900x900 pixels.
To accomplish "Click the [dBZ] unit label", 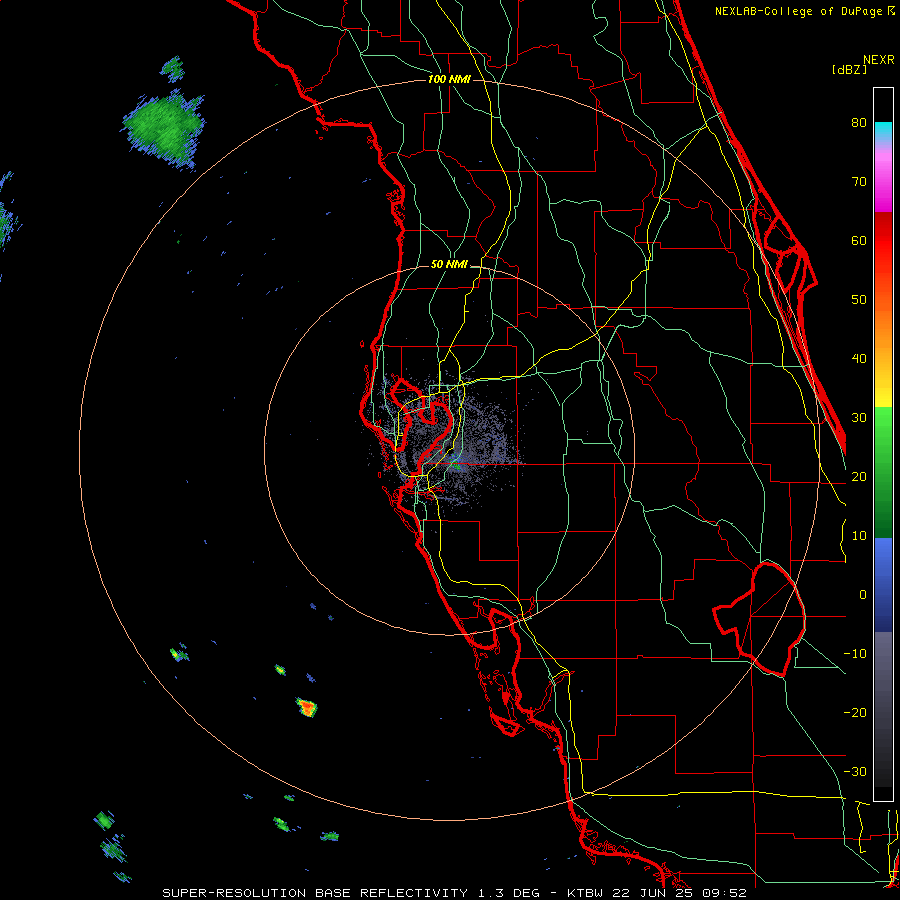I will [x=849, y=70].
